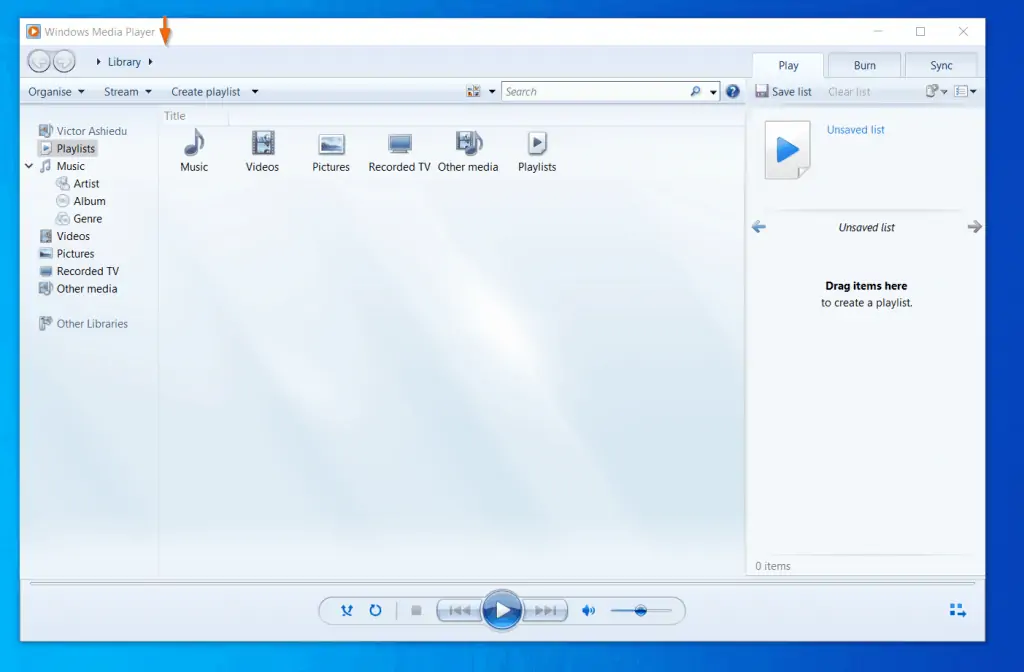Open the Organise dropdown menu
Screen dimensions: 1024x672
[54, 91]
